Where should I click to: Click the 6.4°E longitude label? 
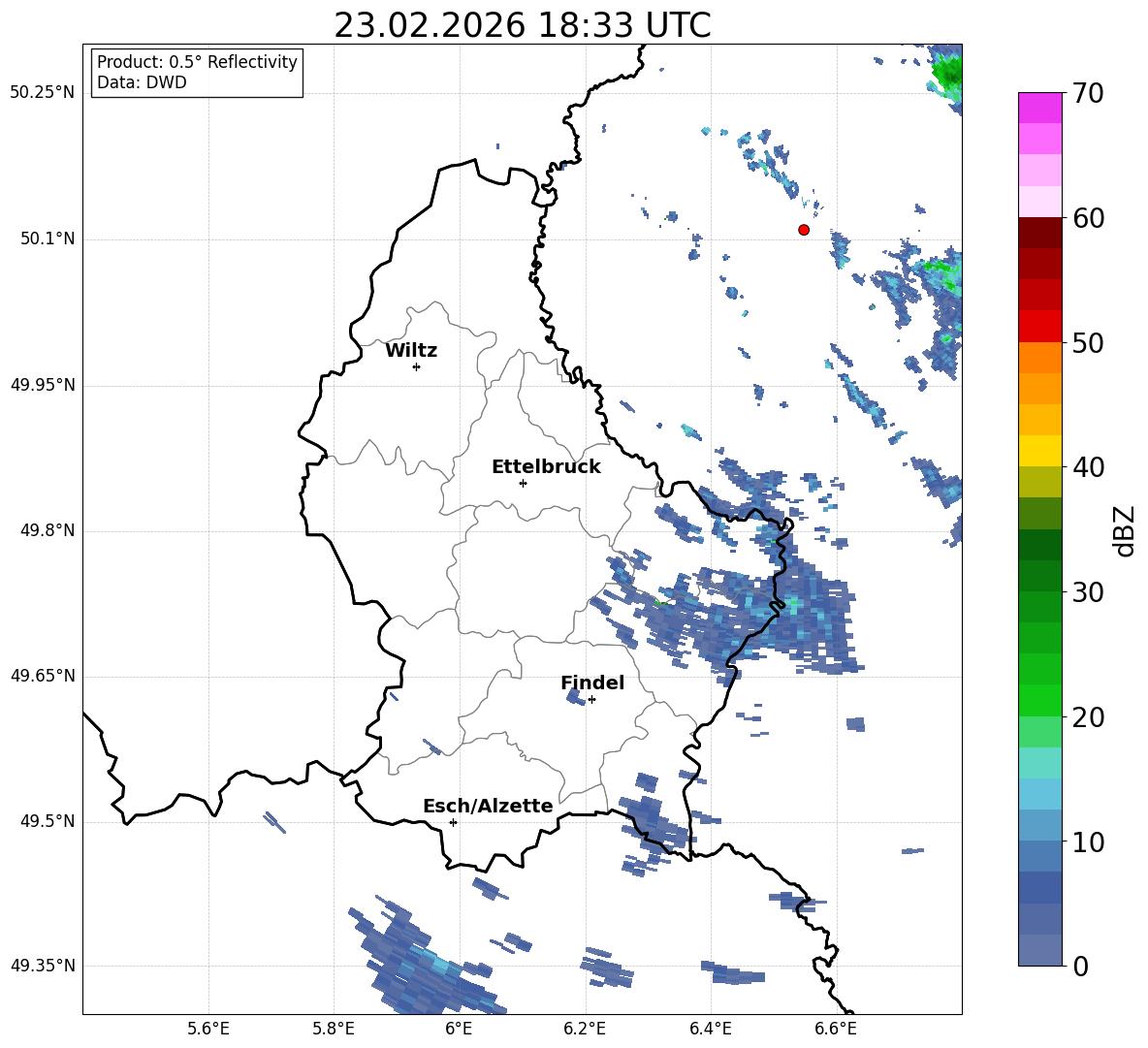710,1030
